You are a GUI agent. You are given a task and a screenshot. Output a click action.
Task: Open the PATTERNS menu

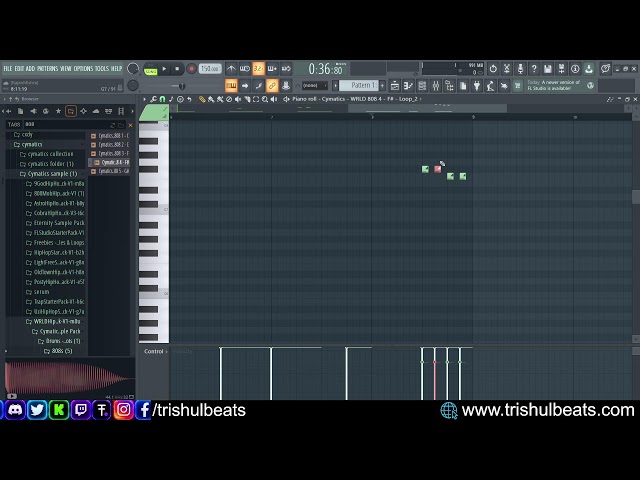48,69
